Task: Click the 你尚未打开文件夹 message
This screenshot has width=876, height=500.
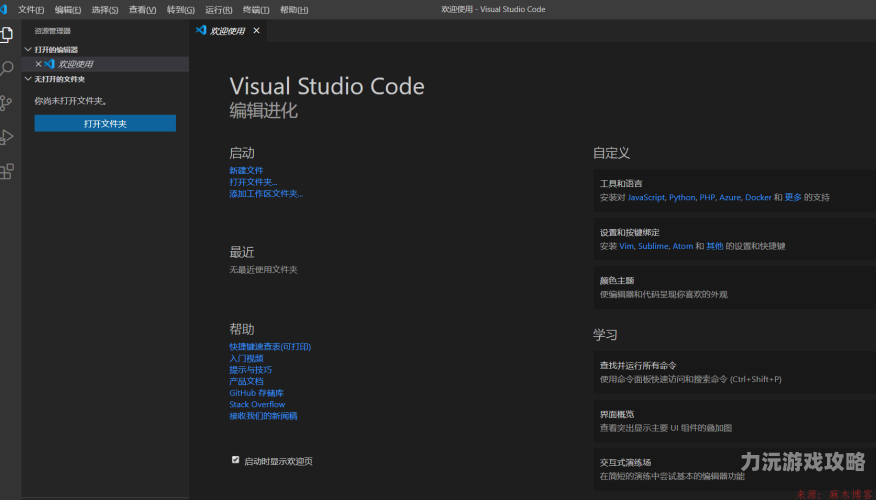Action: tap(70, 101)
